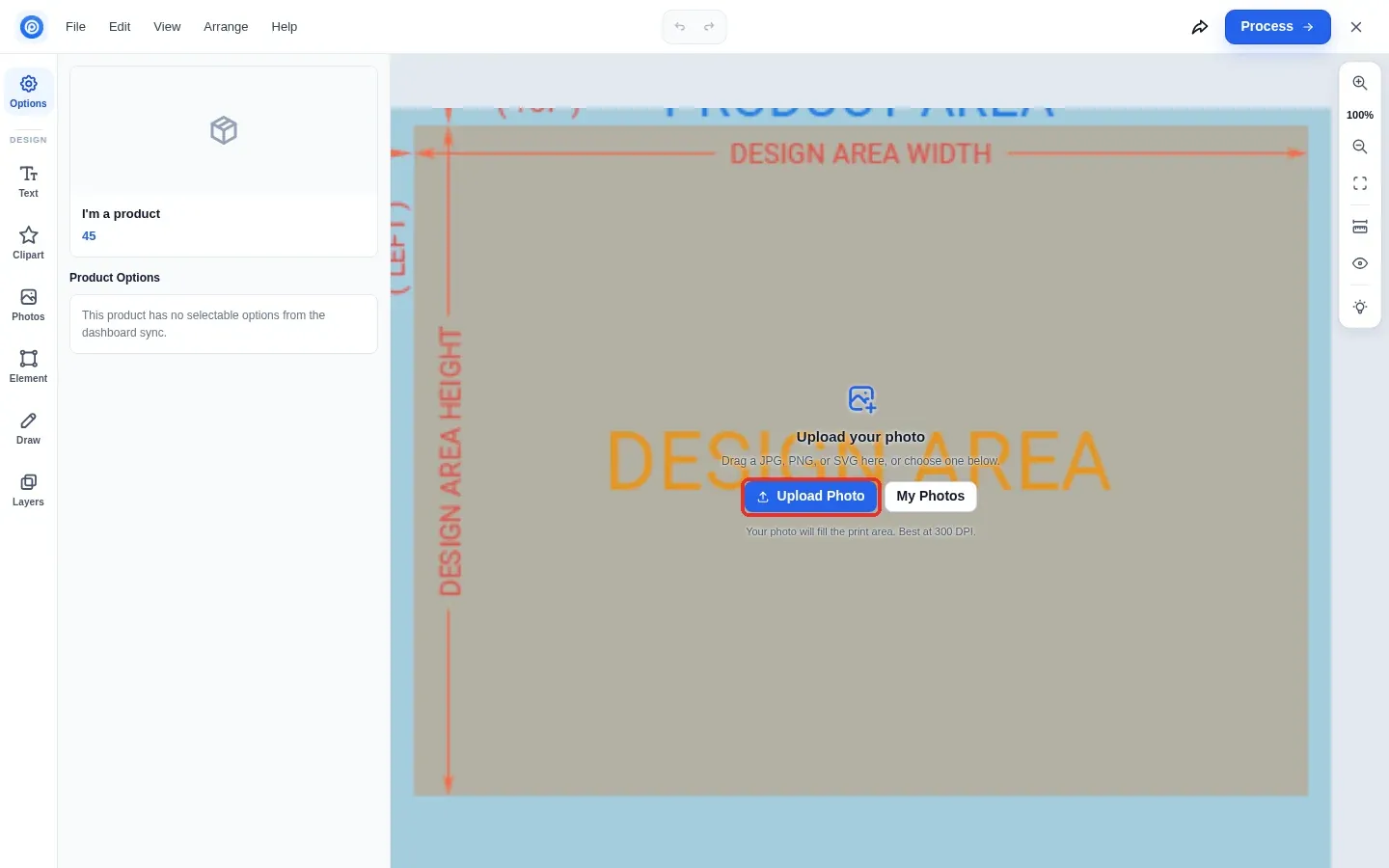Image resolution: width=1389 pixels, height=868 pixels.
Task: Click the share arrow icon
Action: point(1200,27)
